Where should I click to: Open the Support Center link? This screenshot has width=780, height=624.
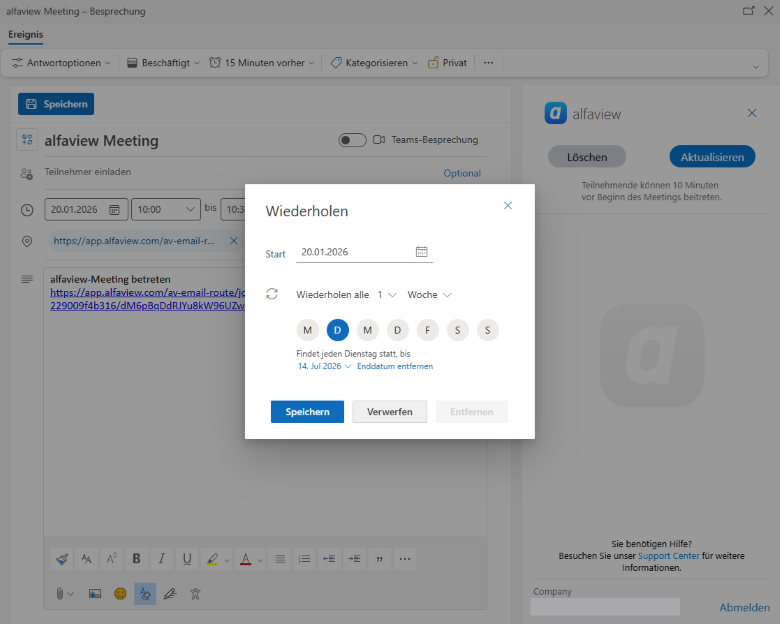point(669,556)
